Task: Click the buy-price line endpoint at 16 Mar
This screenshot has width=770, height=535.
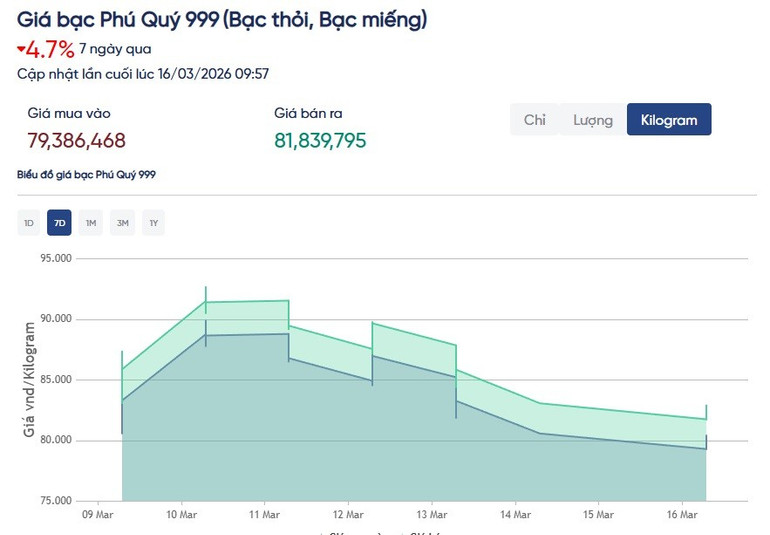Action: click(x=706, y=449)
